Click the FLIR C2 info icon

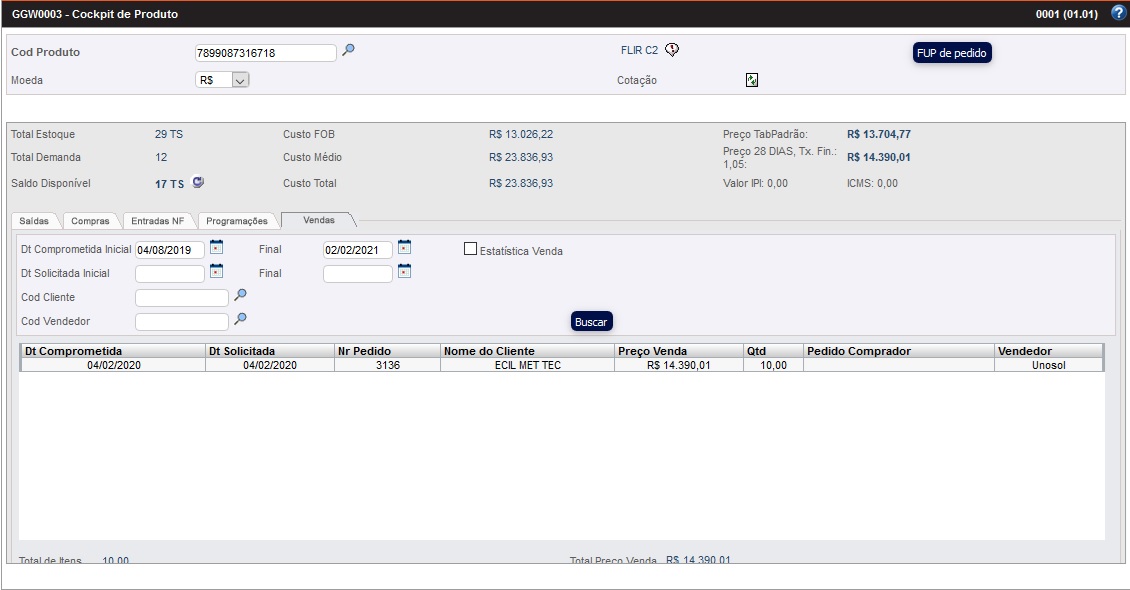(x=672, y=50)
